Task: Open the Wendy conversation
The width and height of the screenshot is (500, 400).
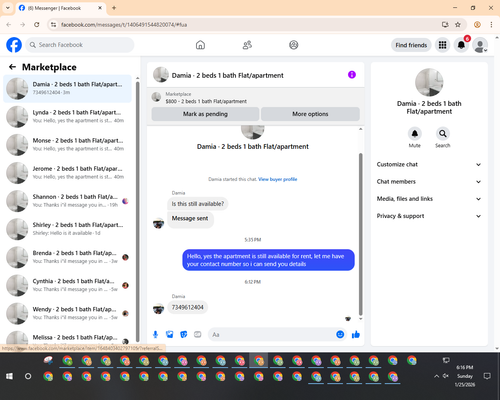Action: 67,313
